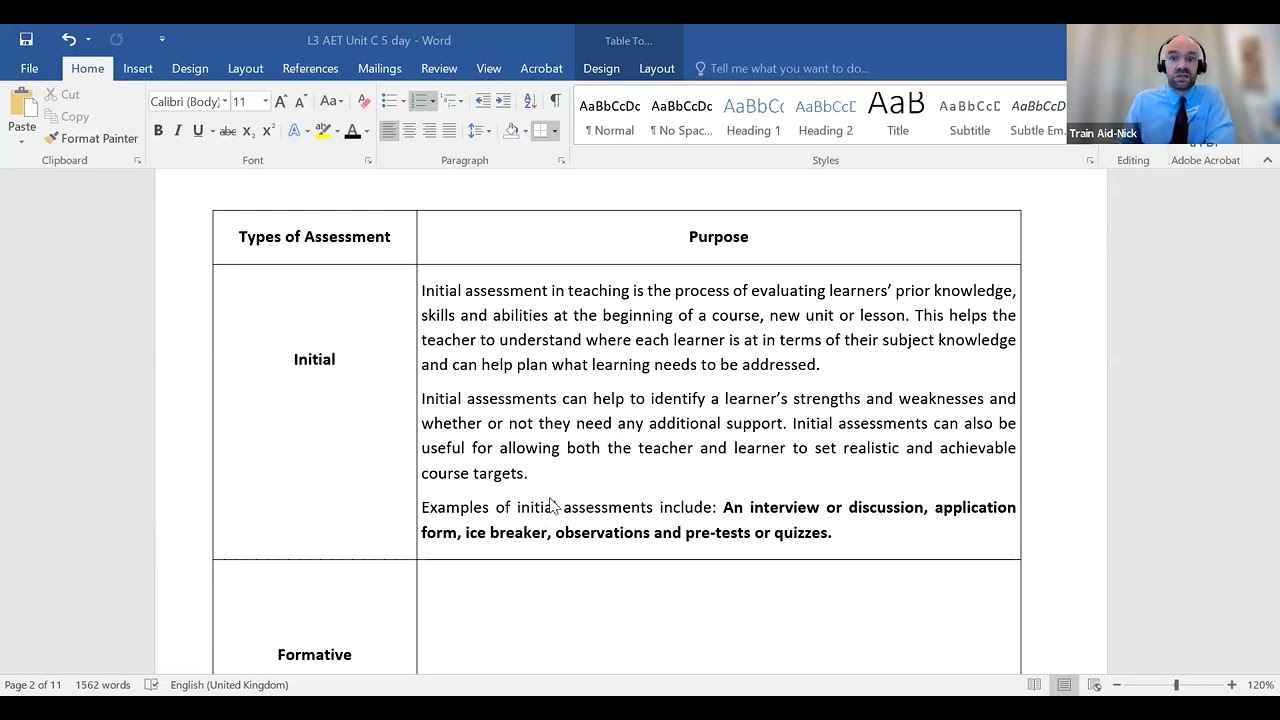
Task: Apply the Title style
Action: 897,116
